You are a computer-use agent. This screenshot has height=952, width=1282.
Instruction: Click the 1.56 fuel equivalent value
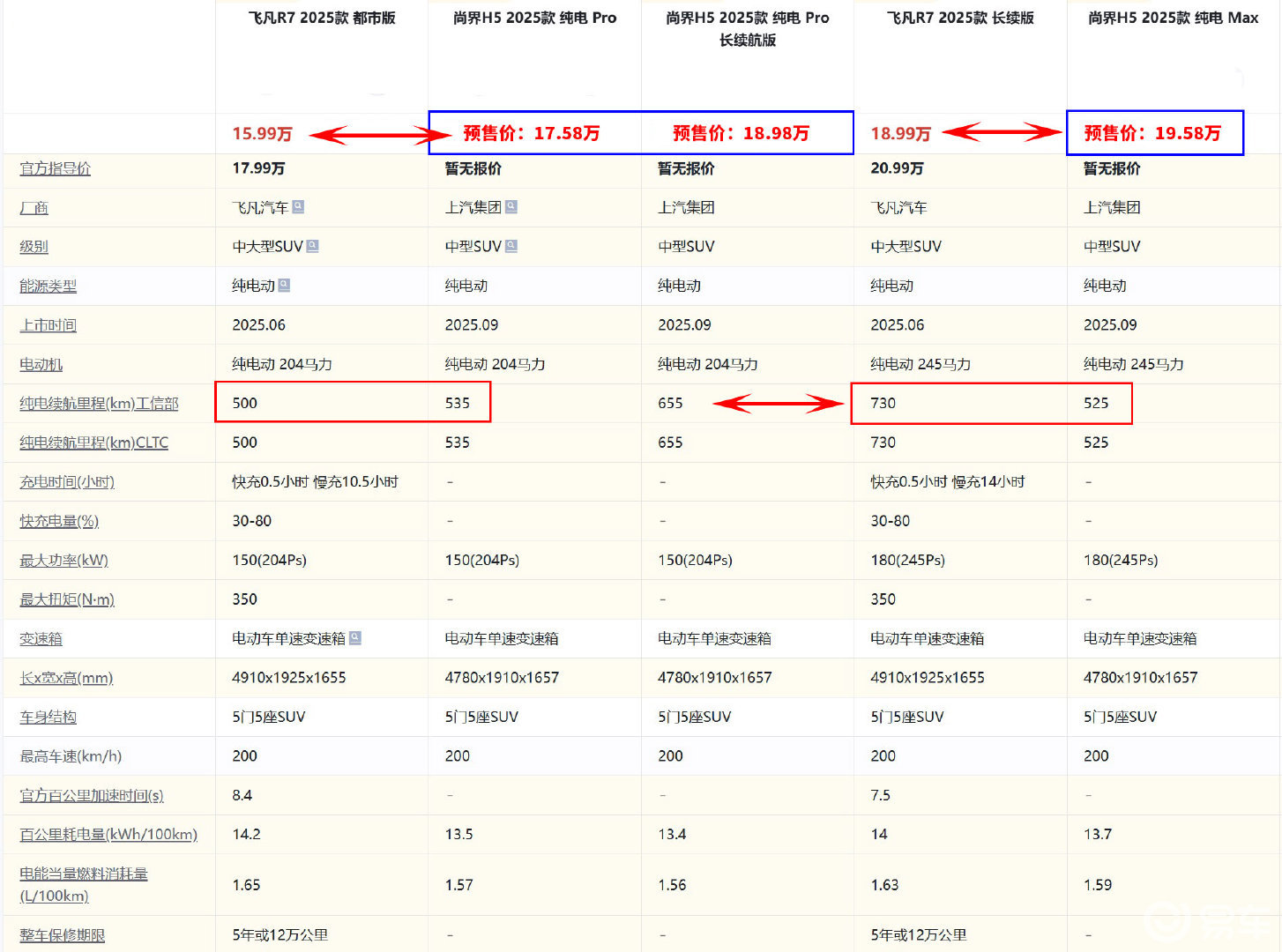point(672,885)
